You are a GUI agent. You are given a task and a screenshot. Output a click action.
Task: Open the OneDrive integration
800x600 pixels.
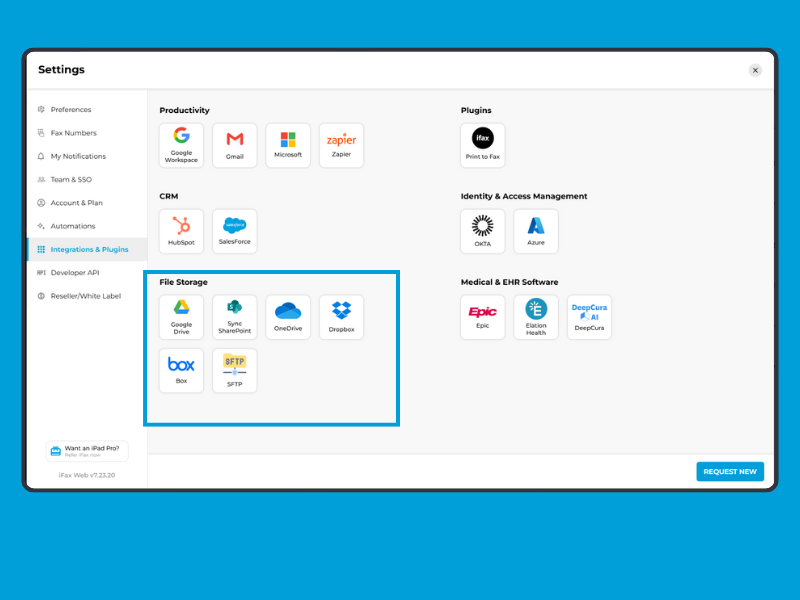[x=288, y=317]
